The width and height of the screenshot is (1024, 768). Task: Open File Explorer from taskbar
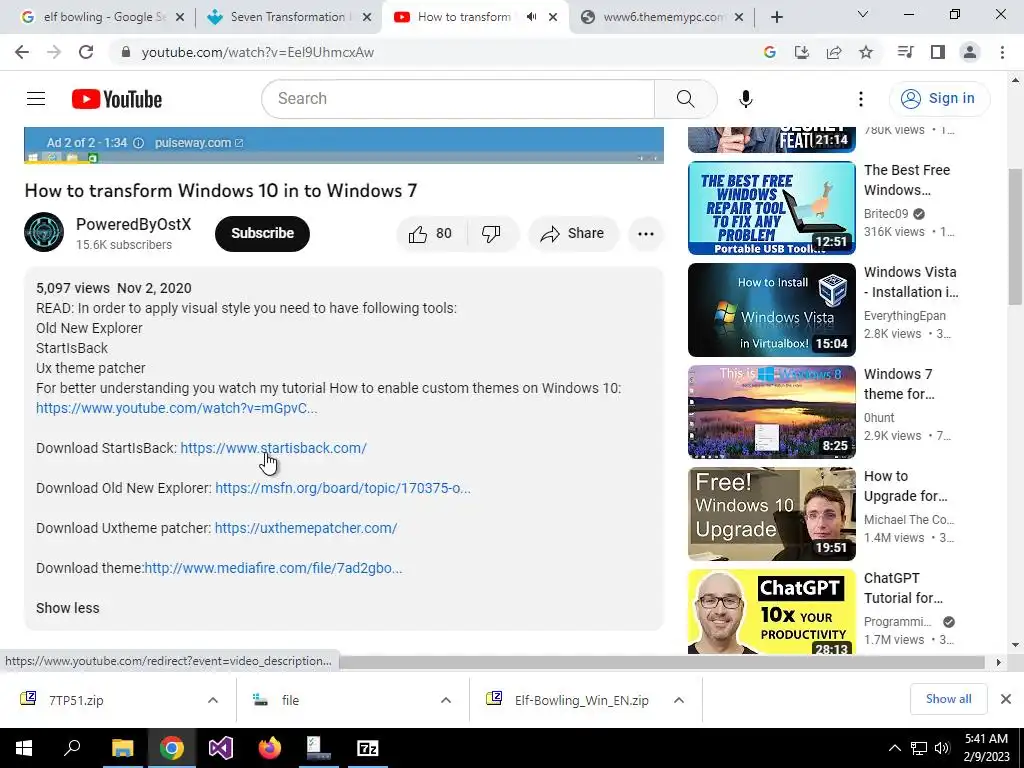(122, 748)
